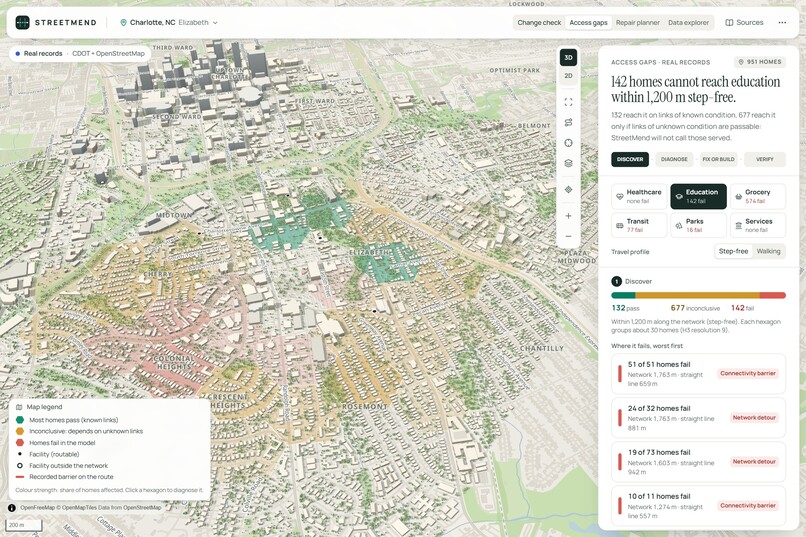
Task: Click the Facility outside the network ring icon
Action: pyautogui.click(x=20, y=466)
